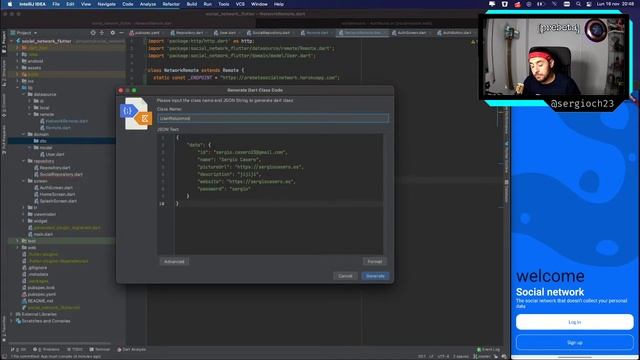This screenshot has height=360, width=640.
Task: Open the Build menu
Action: click(x=192, y=4)
